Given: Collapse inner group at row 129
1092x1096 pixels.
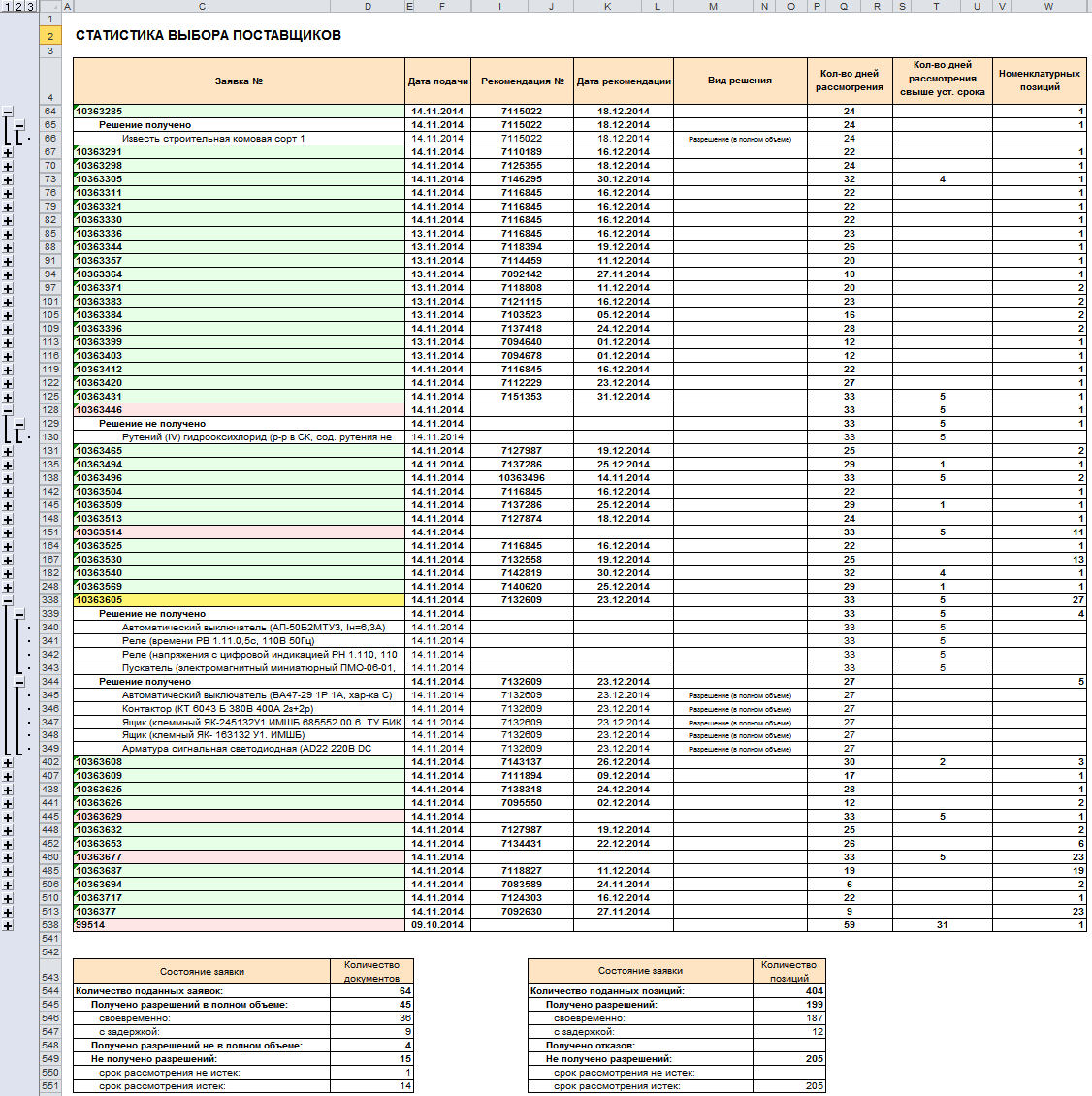Looking at the screenshot, I should tap(19, 424).
